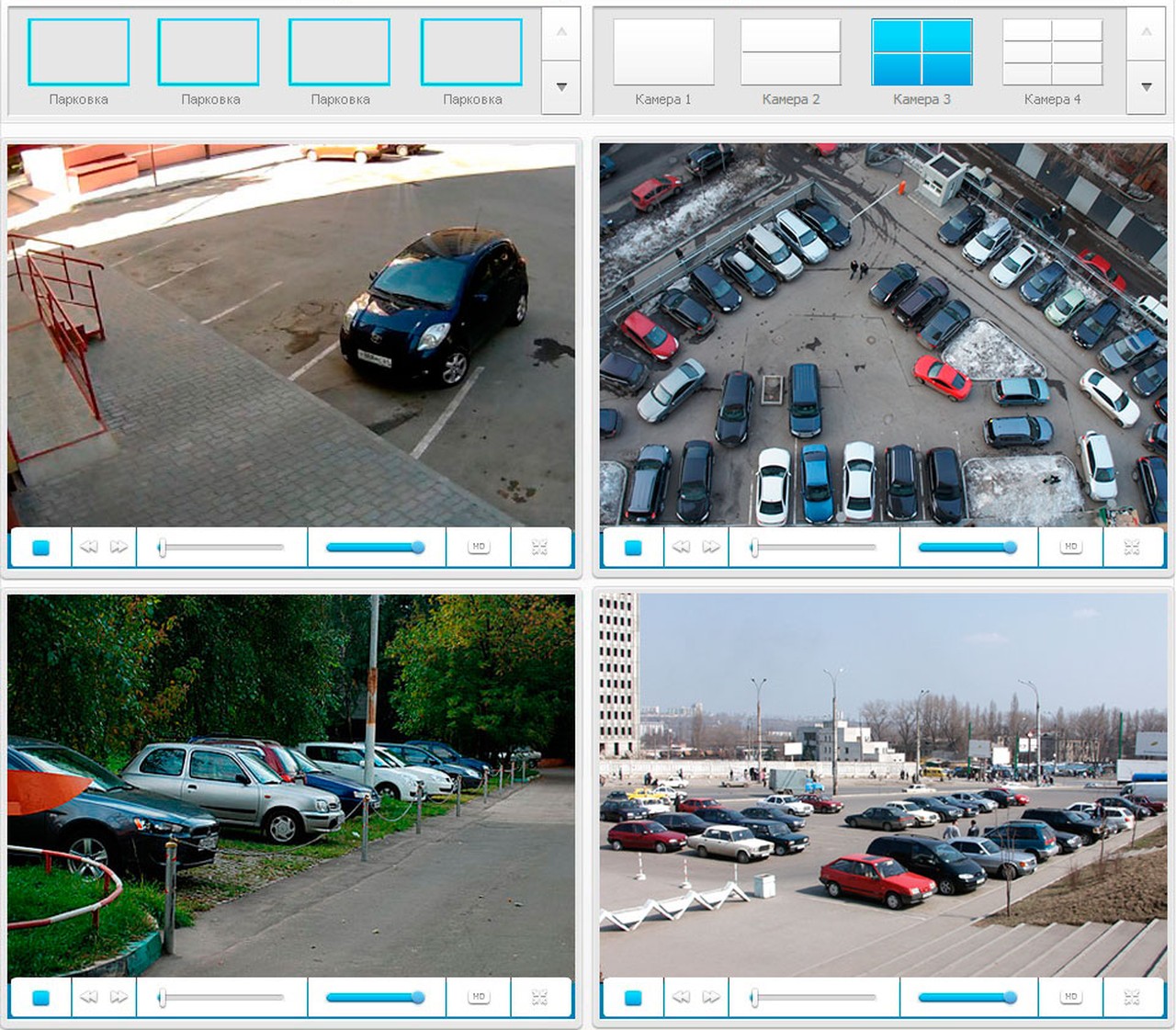This screenshot has height=1030, width=1176.
Task: Adjust the top-right camera blue level slider
Action: 967,548
